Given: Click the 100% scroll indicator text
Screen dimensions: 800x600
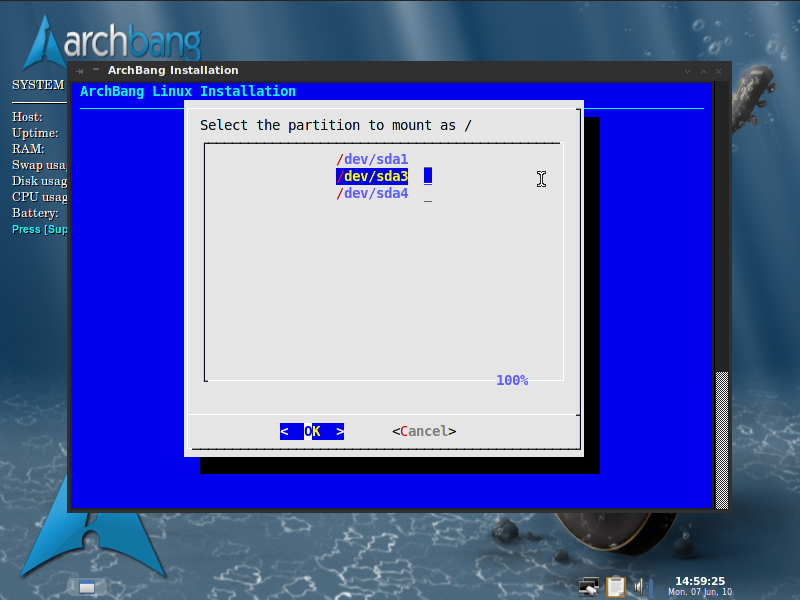Looking at the screenshot, I should [512, 381].
